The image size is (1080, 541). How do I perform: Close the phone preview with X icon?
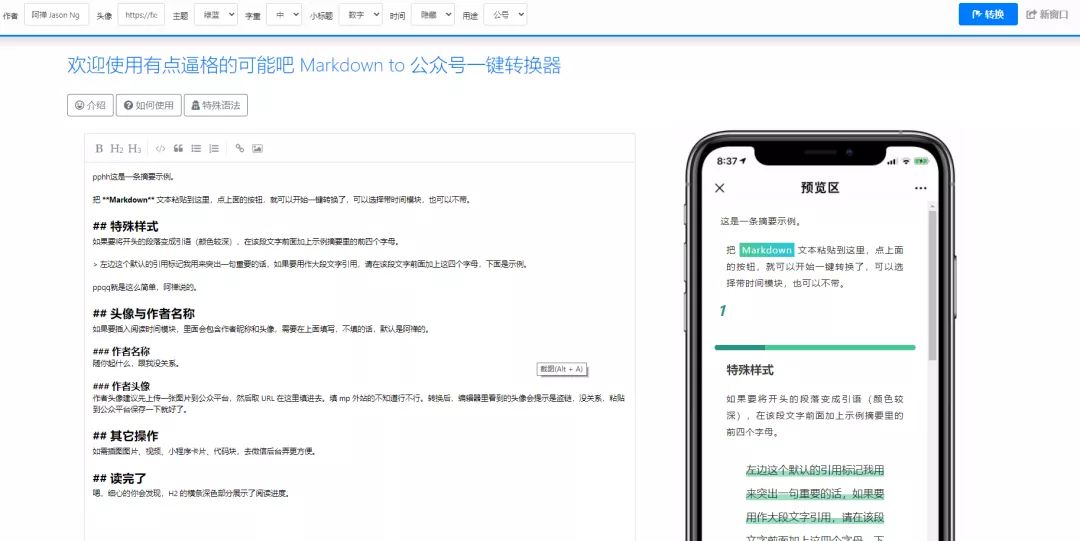click(720, 188)
